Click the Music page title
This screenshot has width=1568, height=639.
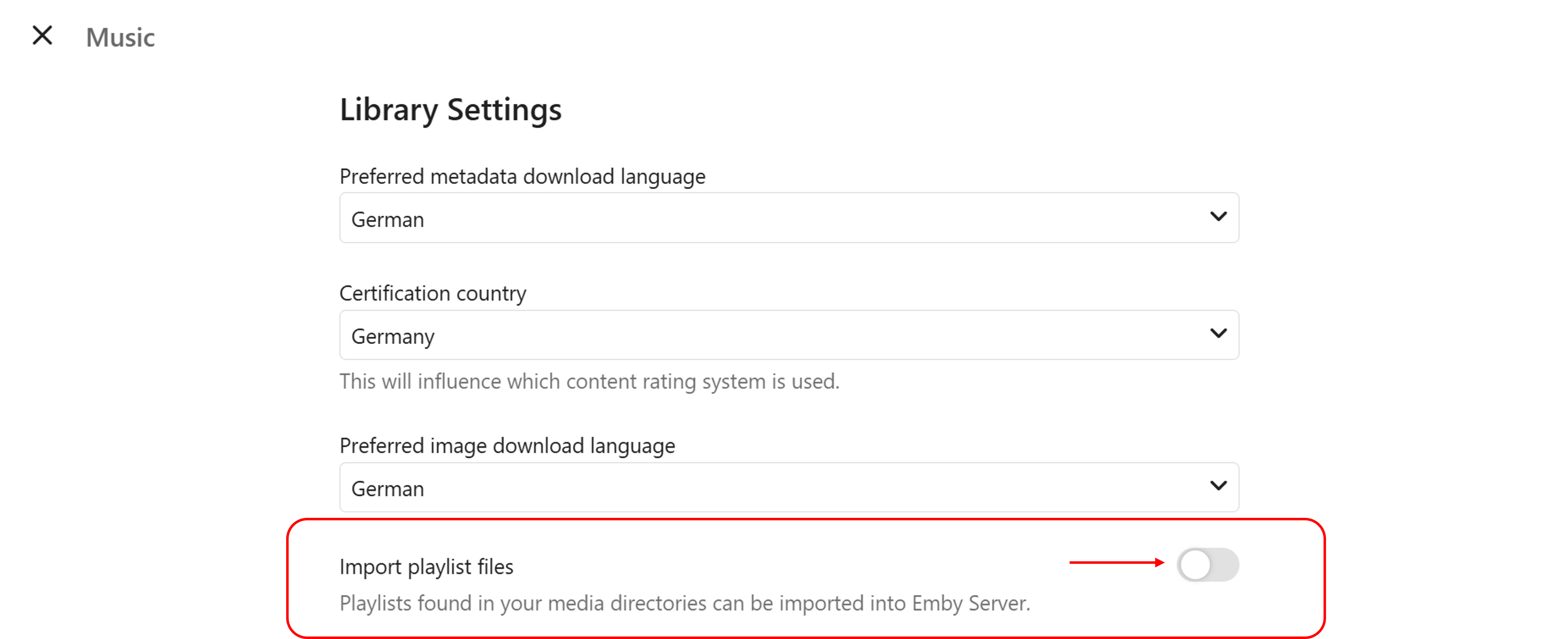pyautogui.click(x=120, y=38)
